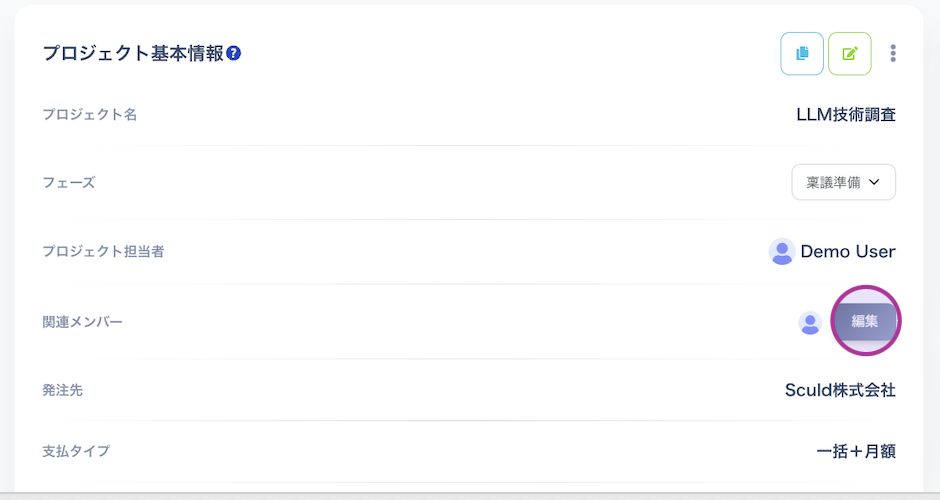Click the 支払タイプ field label
The width and height of the screenshot is (940, 500).
(75, 451)
